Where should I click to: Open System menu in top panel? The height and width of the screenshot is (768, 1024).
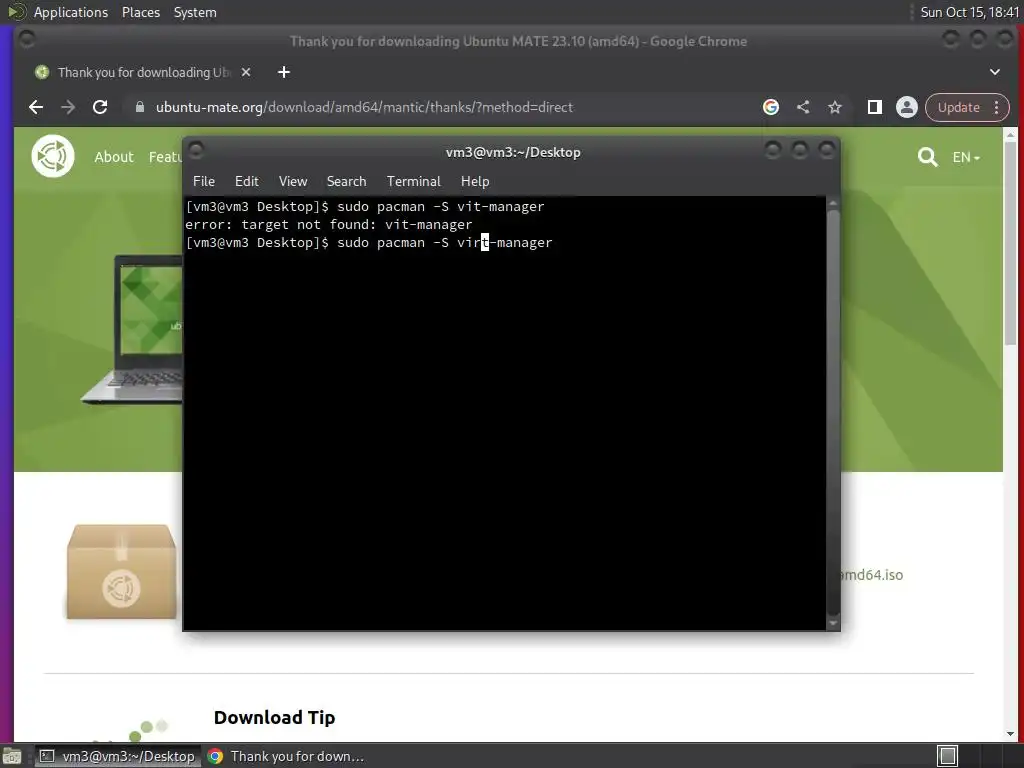click(x=195, y=12)
